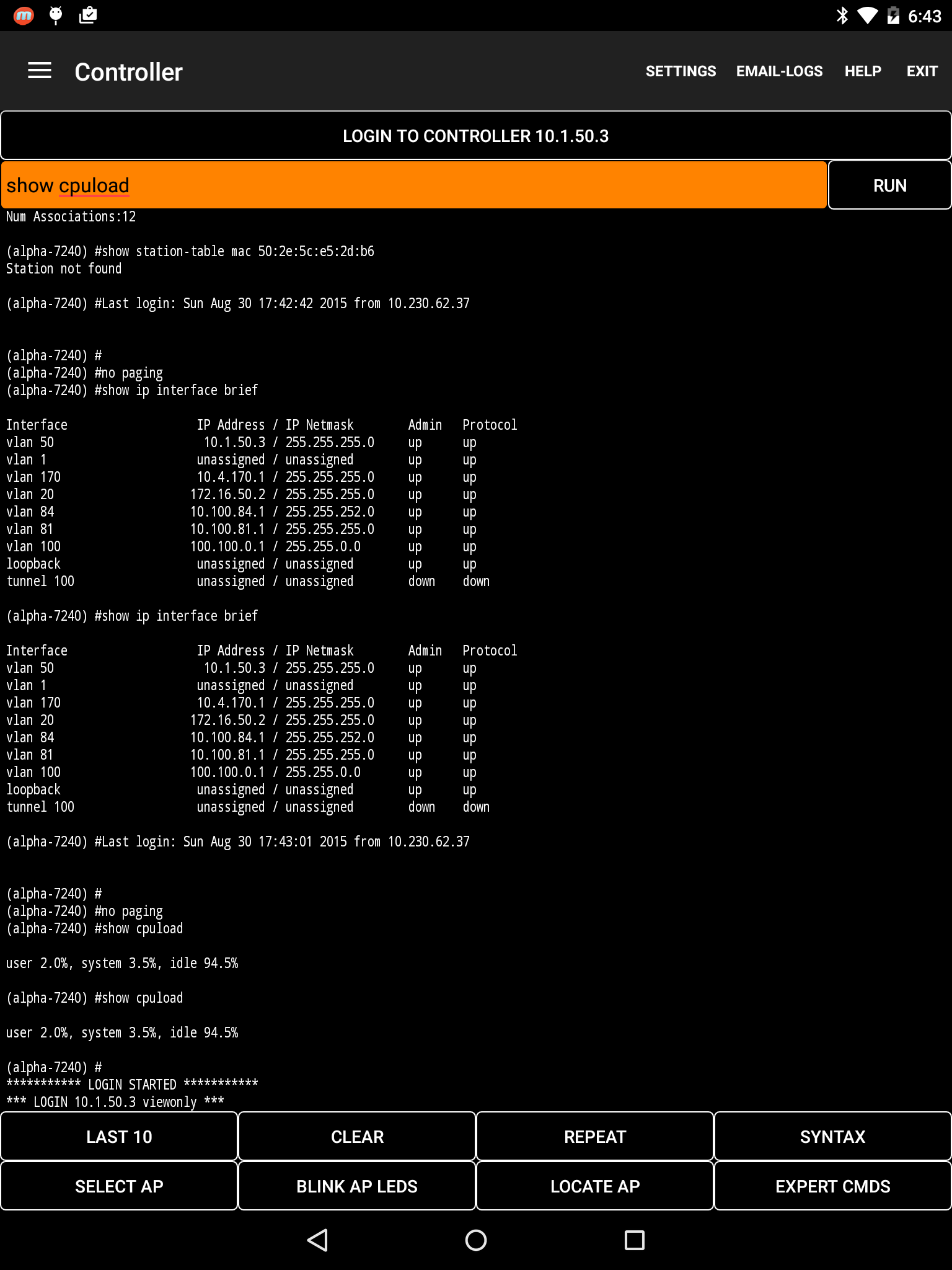Click the CLEAR button
The height and width of the screenshot is (1270, 952).
(x=357, y=1137)
